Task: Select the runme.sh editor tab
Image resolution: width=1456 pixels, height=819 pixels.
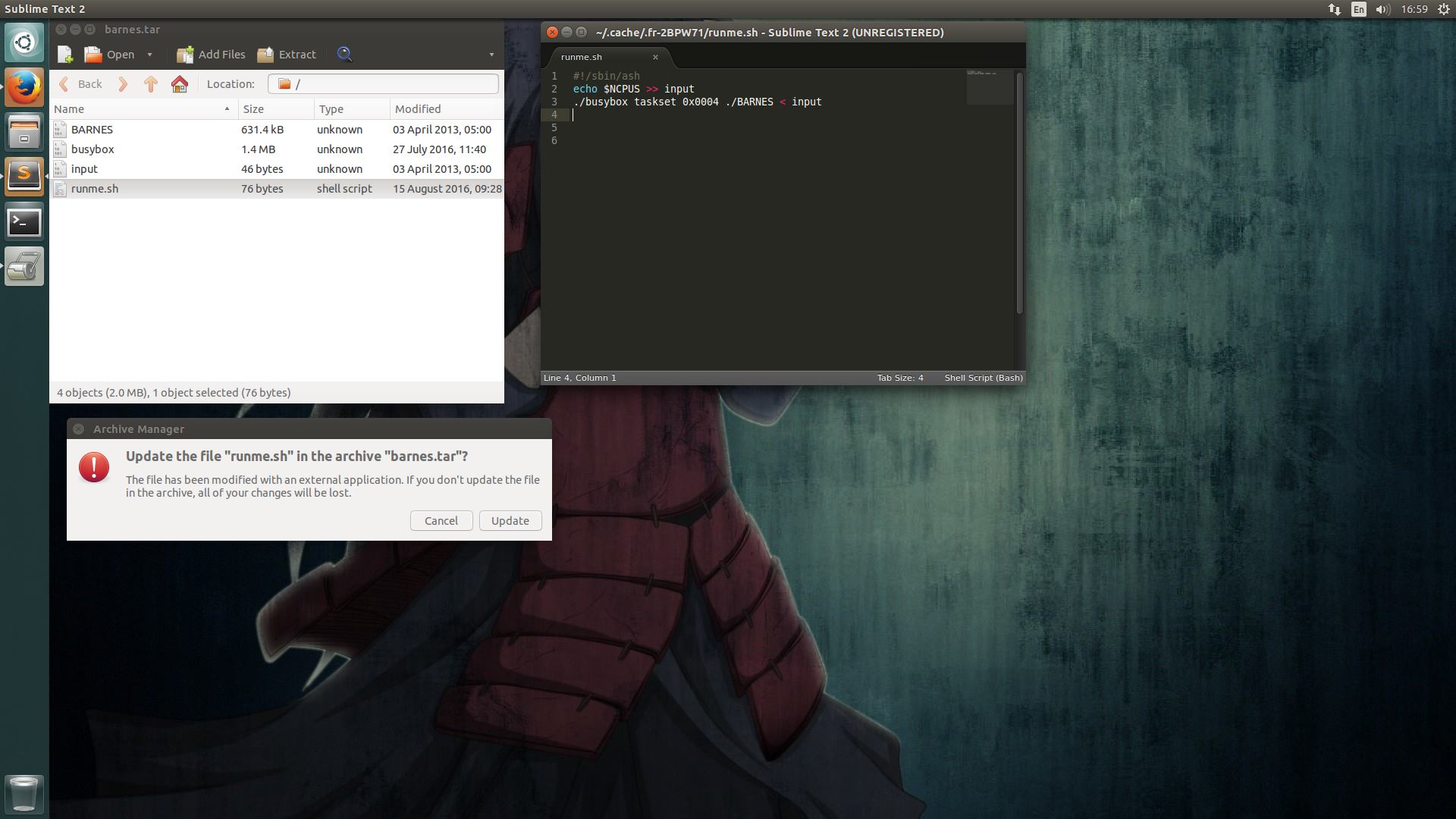Action: (582, 57)
